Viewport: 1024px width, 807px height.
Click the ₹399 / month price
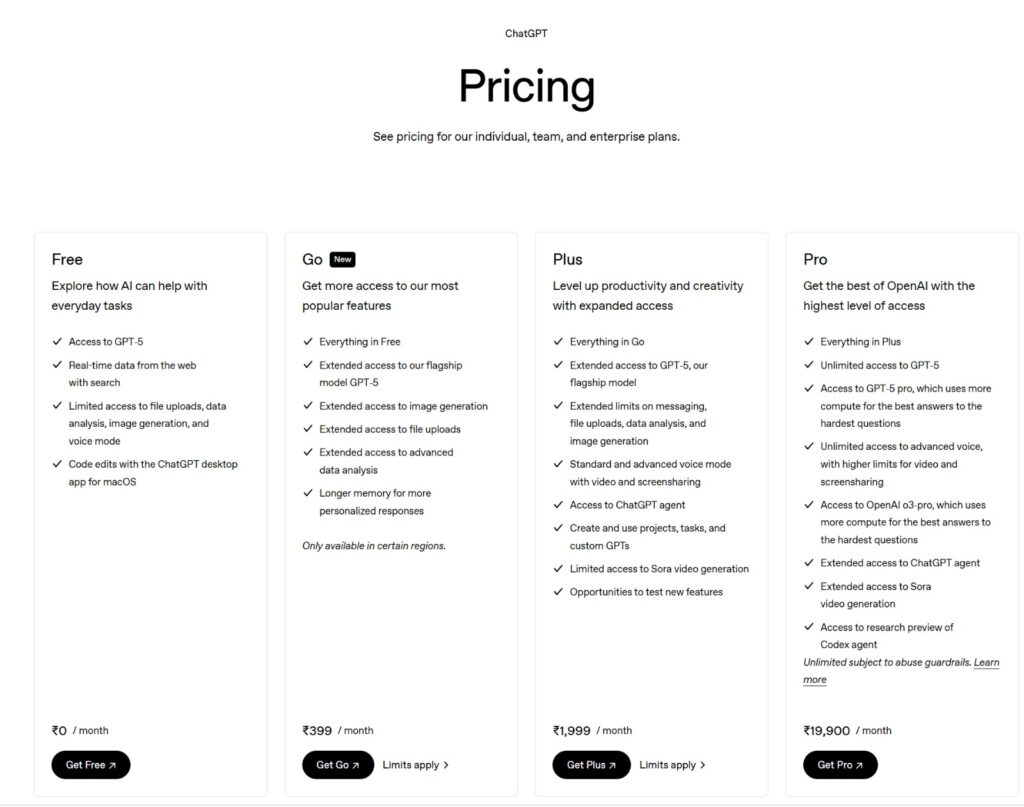coord(337,730)
